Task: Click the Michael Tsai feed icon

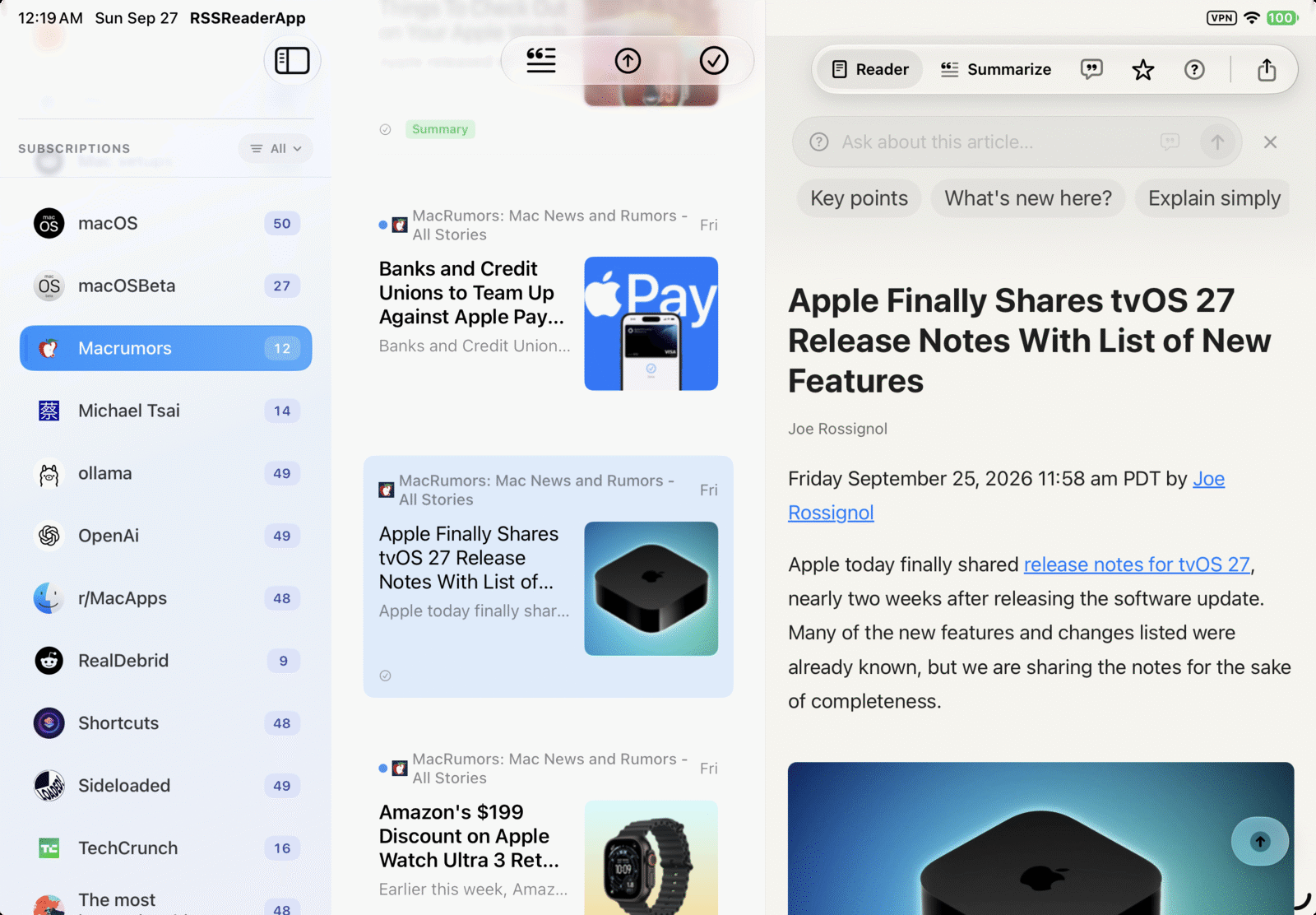Action: (49, 411)
